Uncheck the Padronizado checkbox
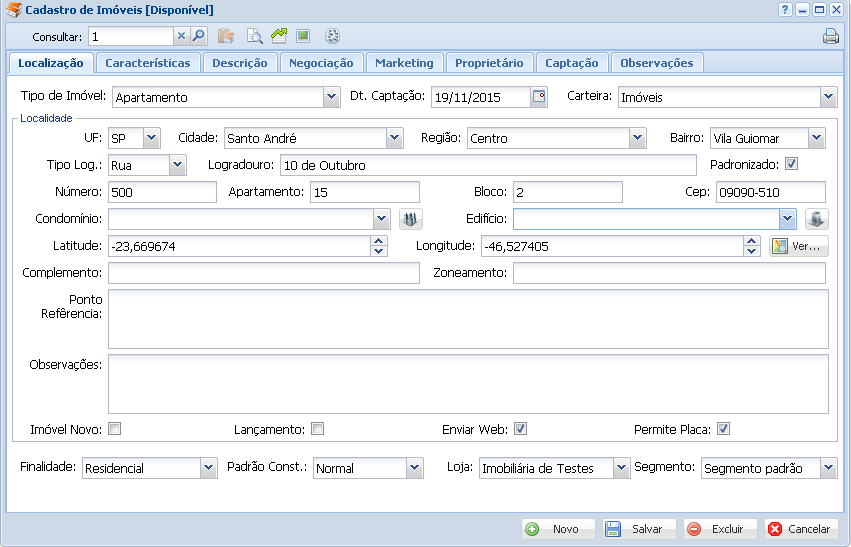The image size is (851, 547). click(x=791, y=164)
